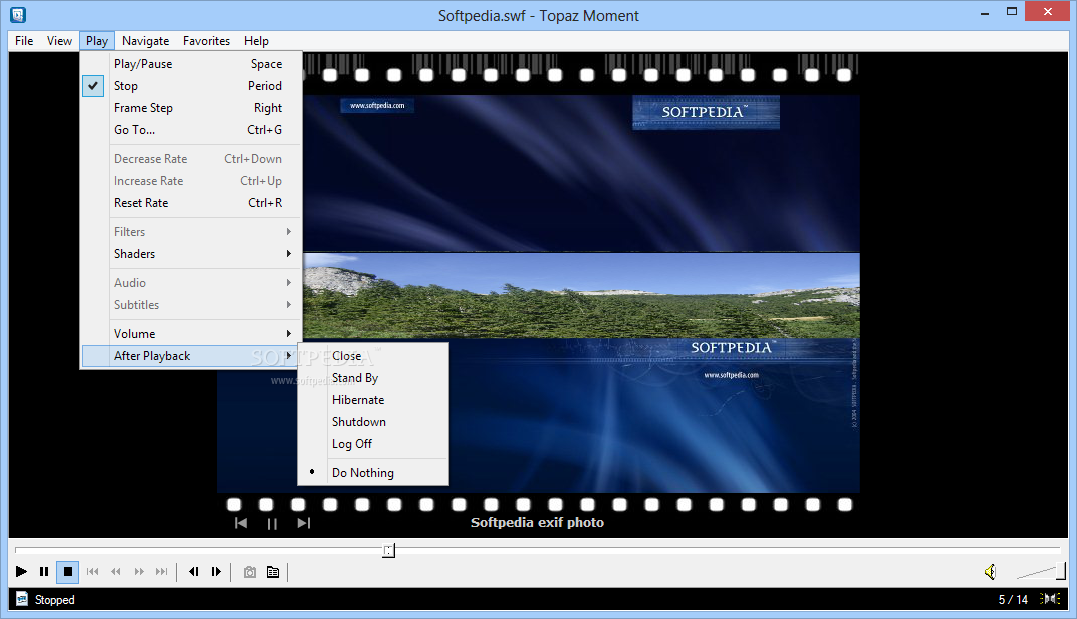This screenshot has width=1077, height=619.
Task: Step back one frame icon
Action: coord(194,572)
